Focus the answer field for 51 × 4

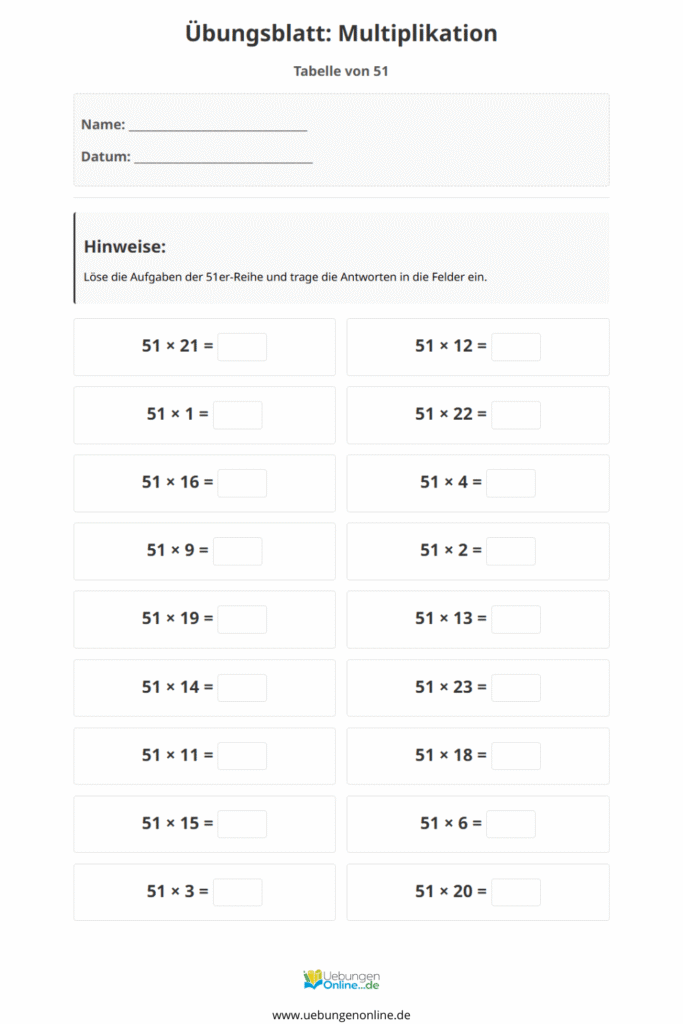pyautogui.click(x=510, y=483)
